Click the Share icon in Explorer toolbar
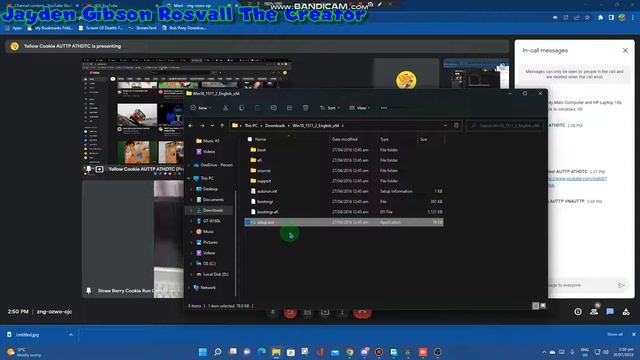 (289, 108)
